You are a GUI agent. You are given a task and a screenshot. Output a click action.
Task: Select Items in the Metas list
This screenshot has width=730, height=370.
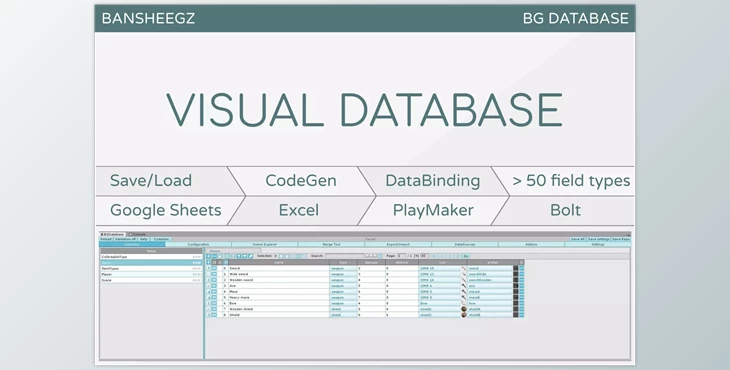click(x=151, y=262)
